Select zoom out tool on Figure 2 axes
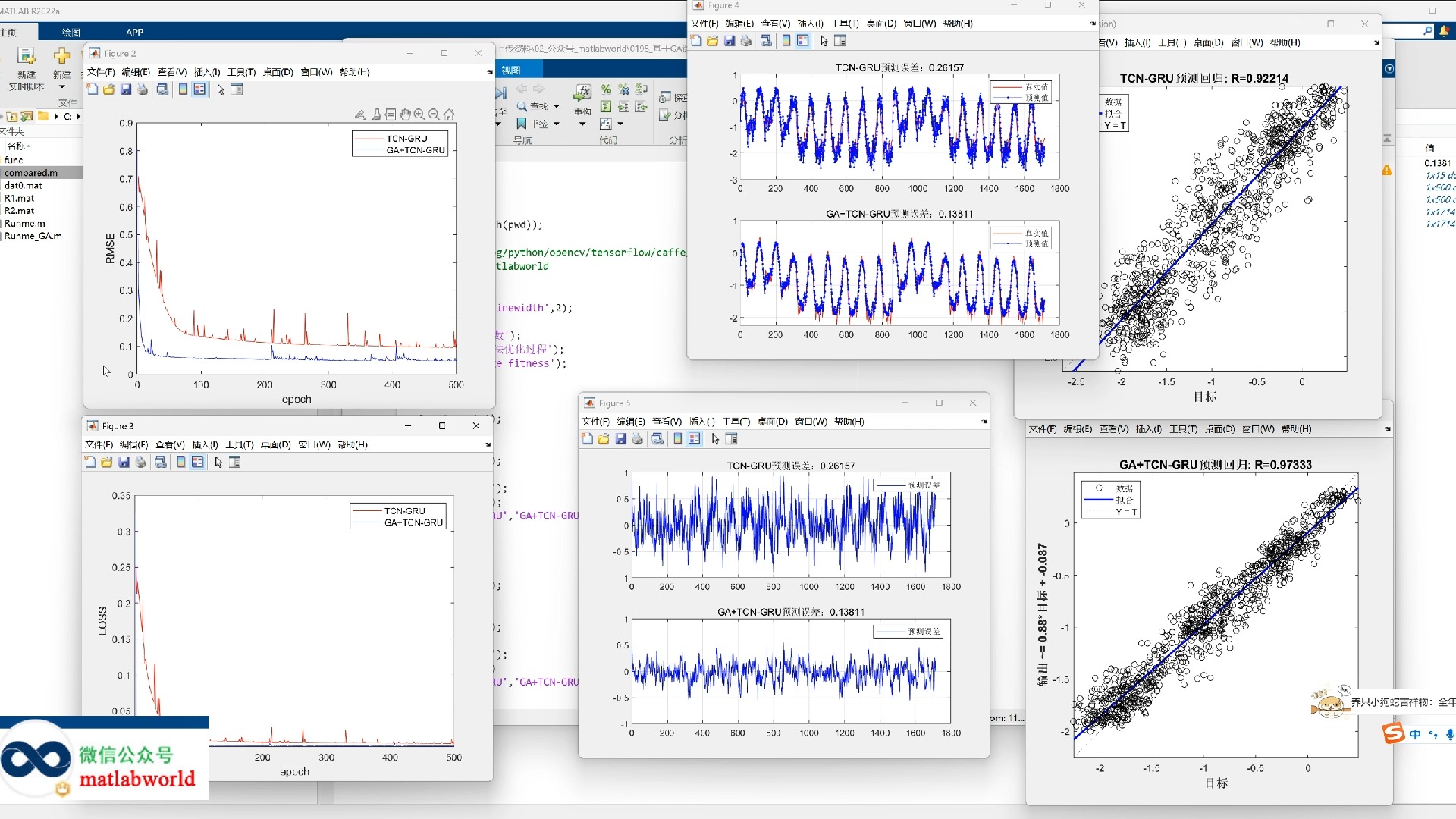Image resolution: width=1456 pixels, height=819 pixels. tap(434, 115)
